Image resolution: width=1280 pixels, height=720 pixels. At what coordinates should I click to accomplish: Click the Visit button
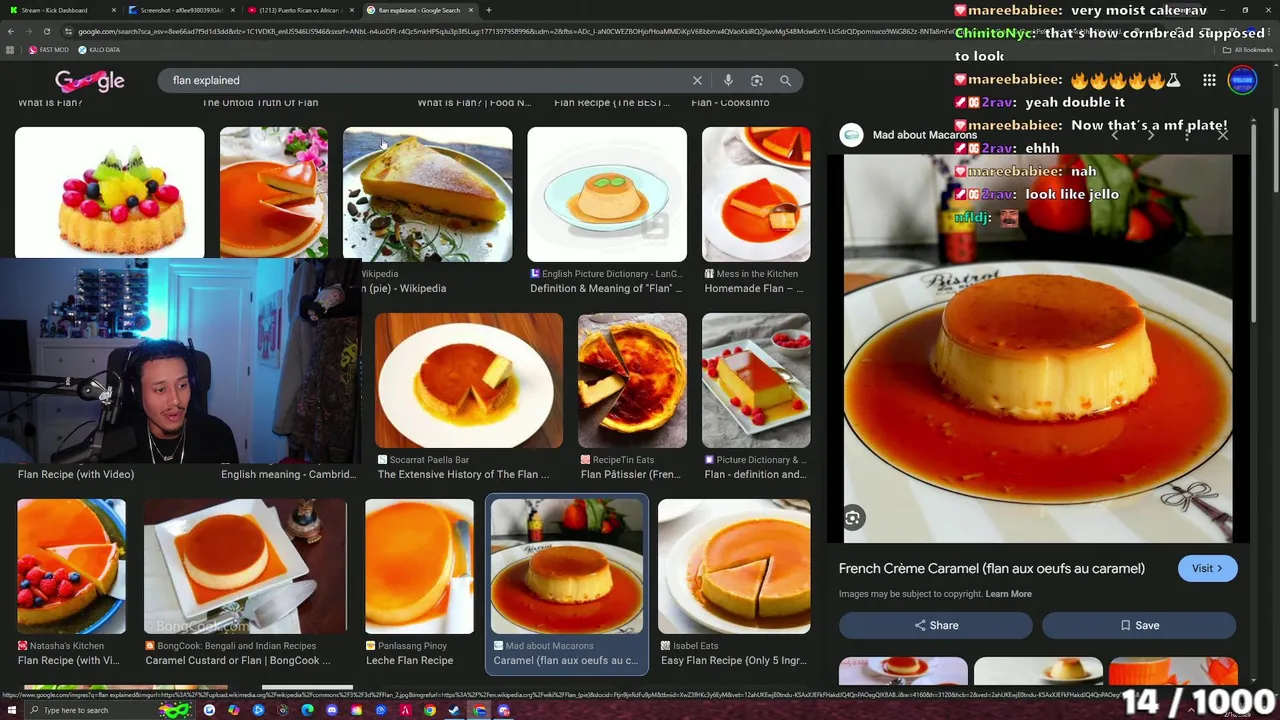(x=1207, y=568)
